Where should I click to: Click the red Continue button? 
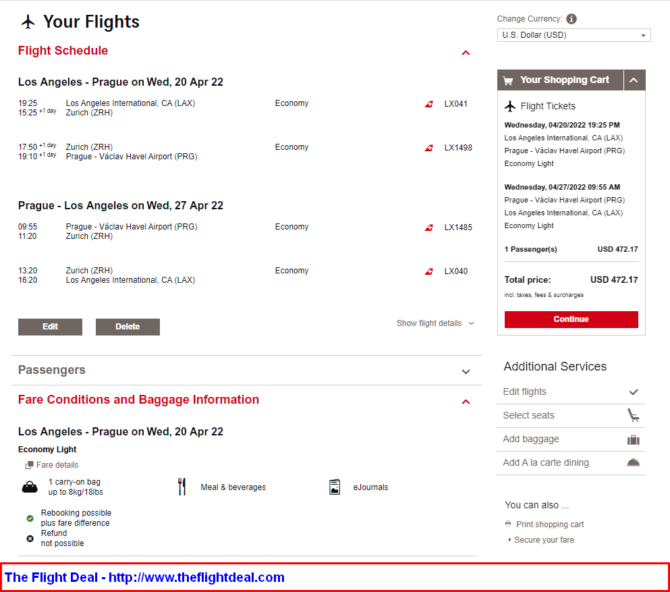pos(571,319)
